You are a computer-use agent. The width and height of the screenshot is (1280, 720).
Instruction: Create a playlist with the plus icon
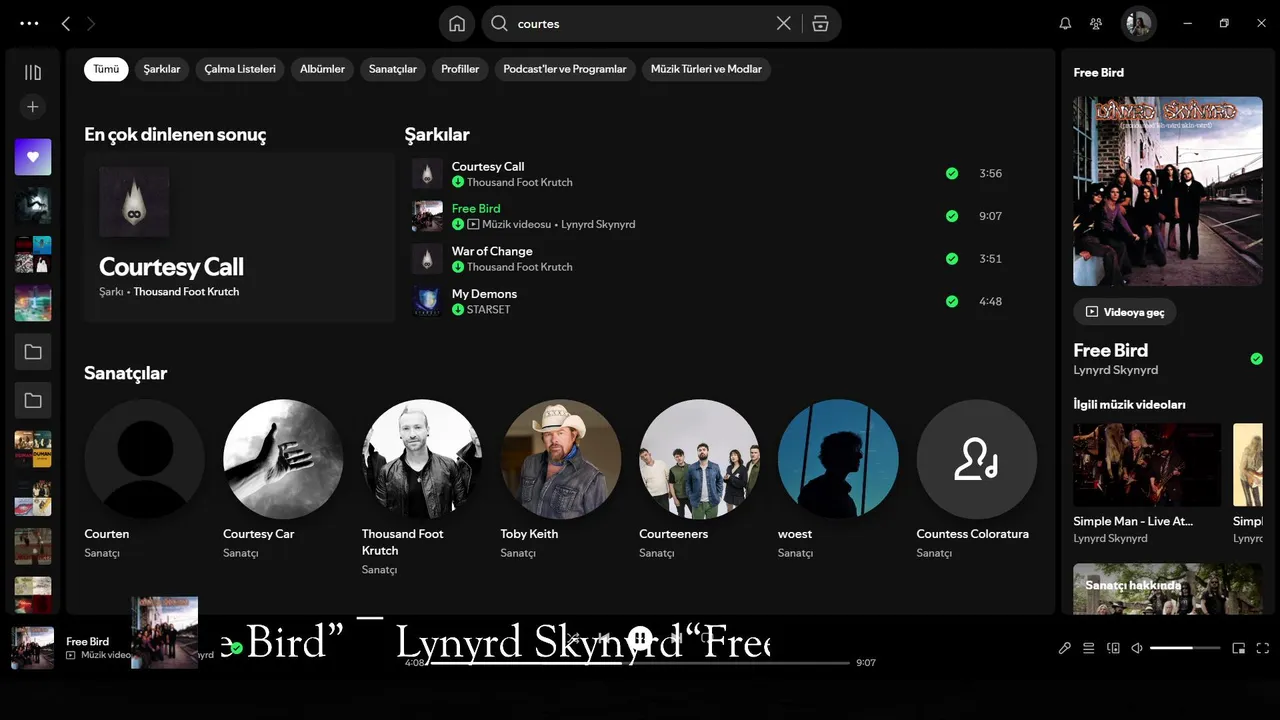tap(33, 107)
